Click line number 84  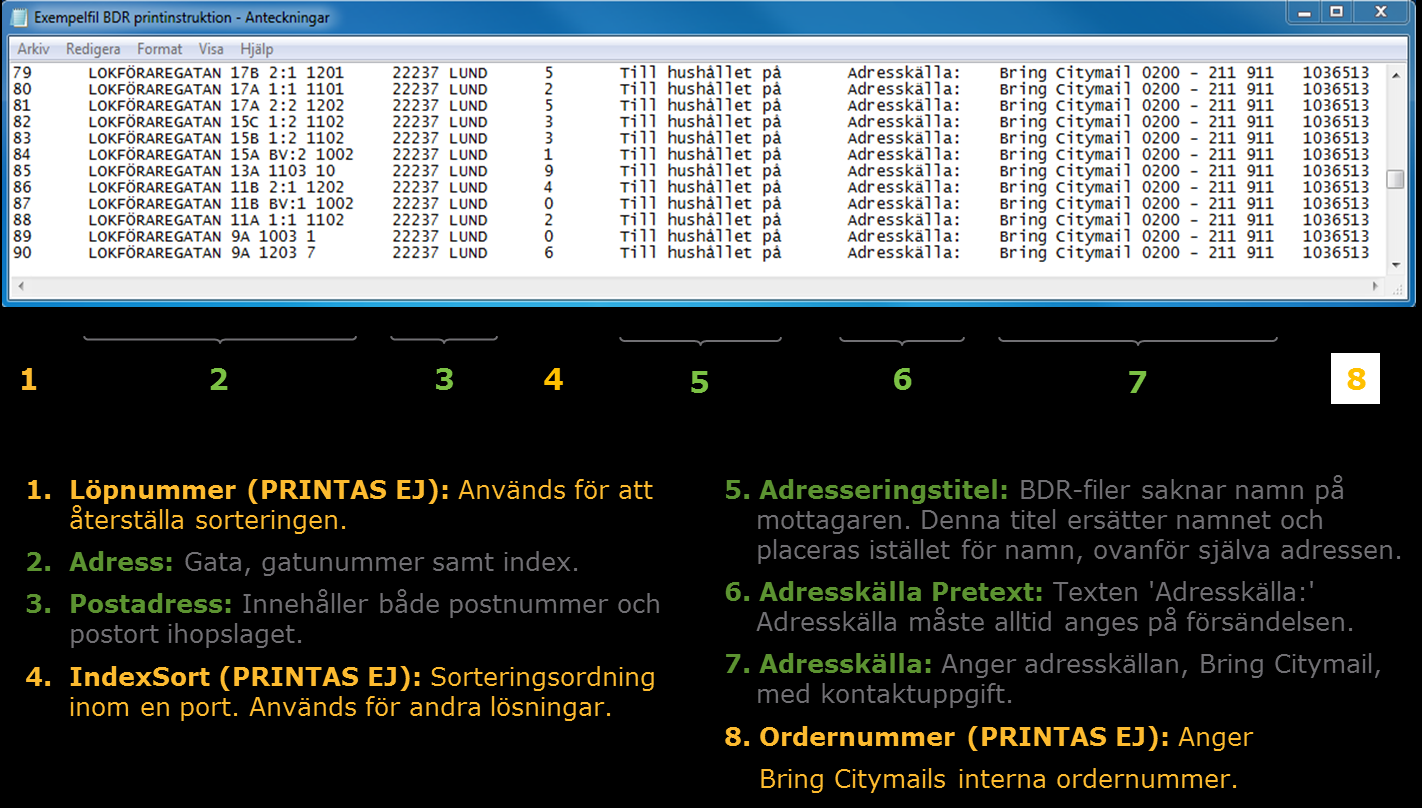point(22,155)
